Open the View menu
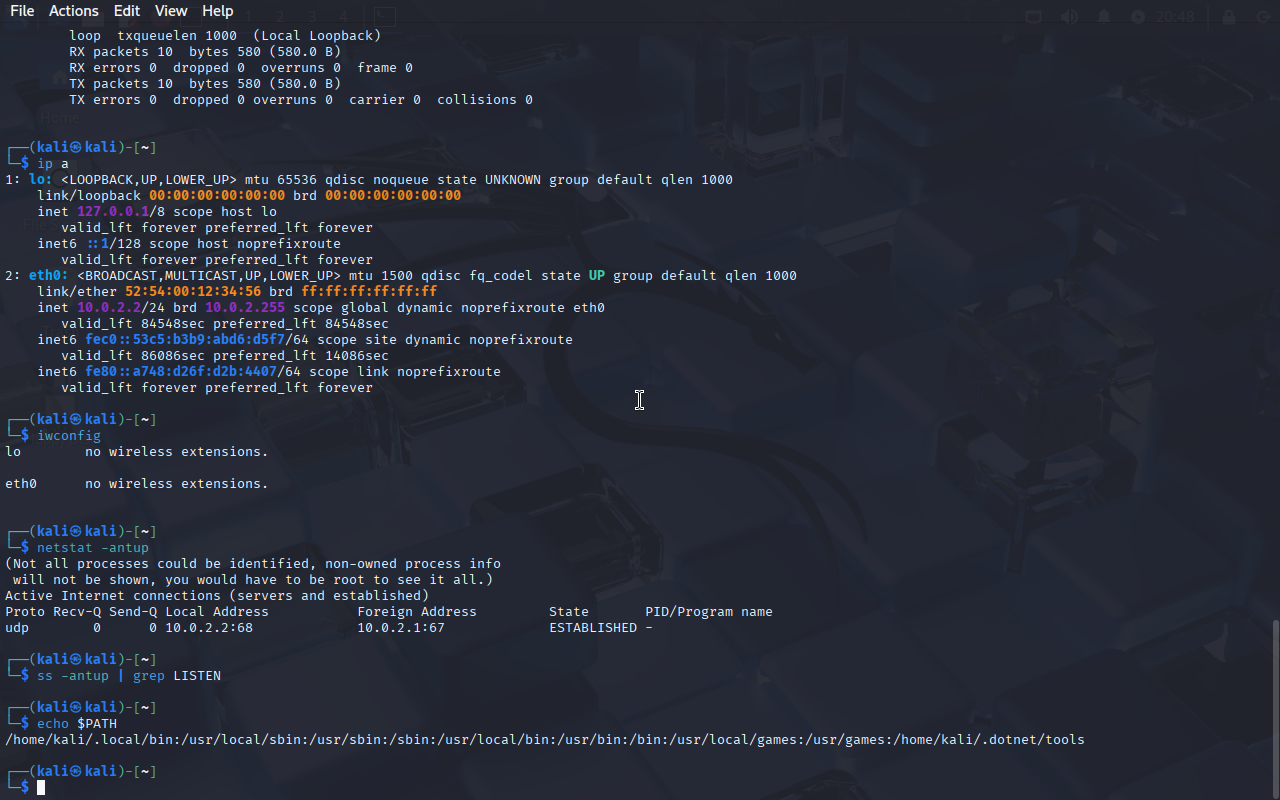 coord(171,11)
